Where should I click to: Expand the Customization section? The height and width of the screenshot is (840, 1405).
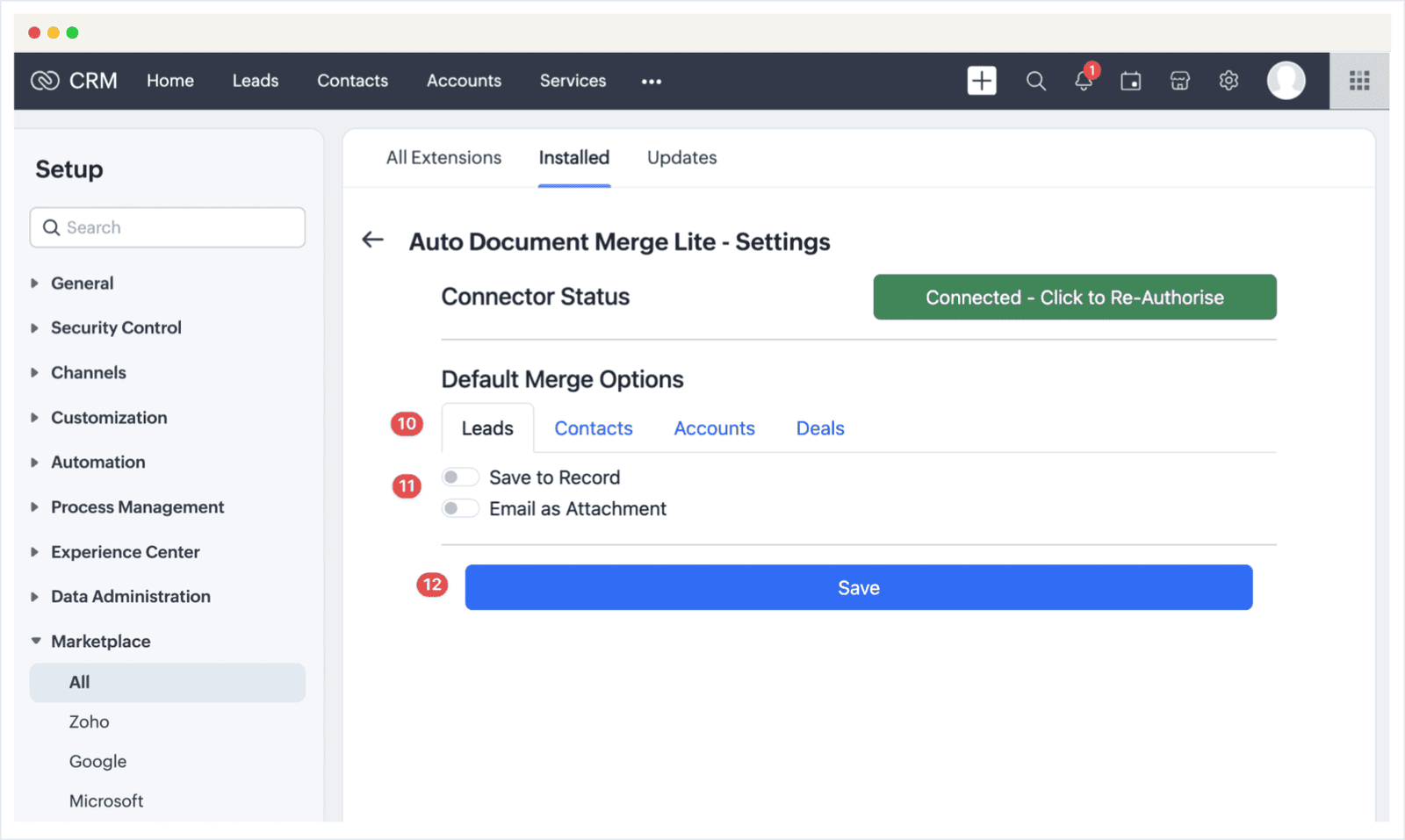34,418
